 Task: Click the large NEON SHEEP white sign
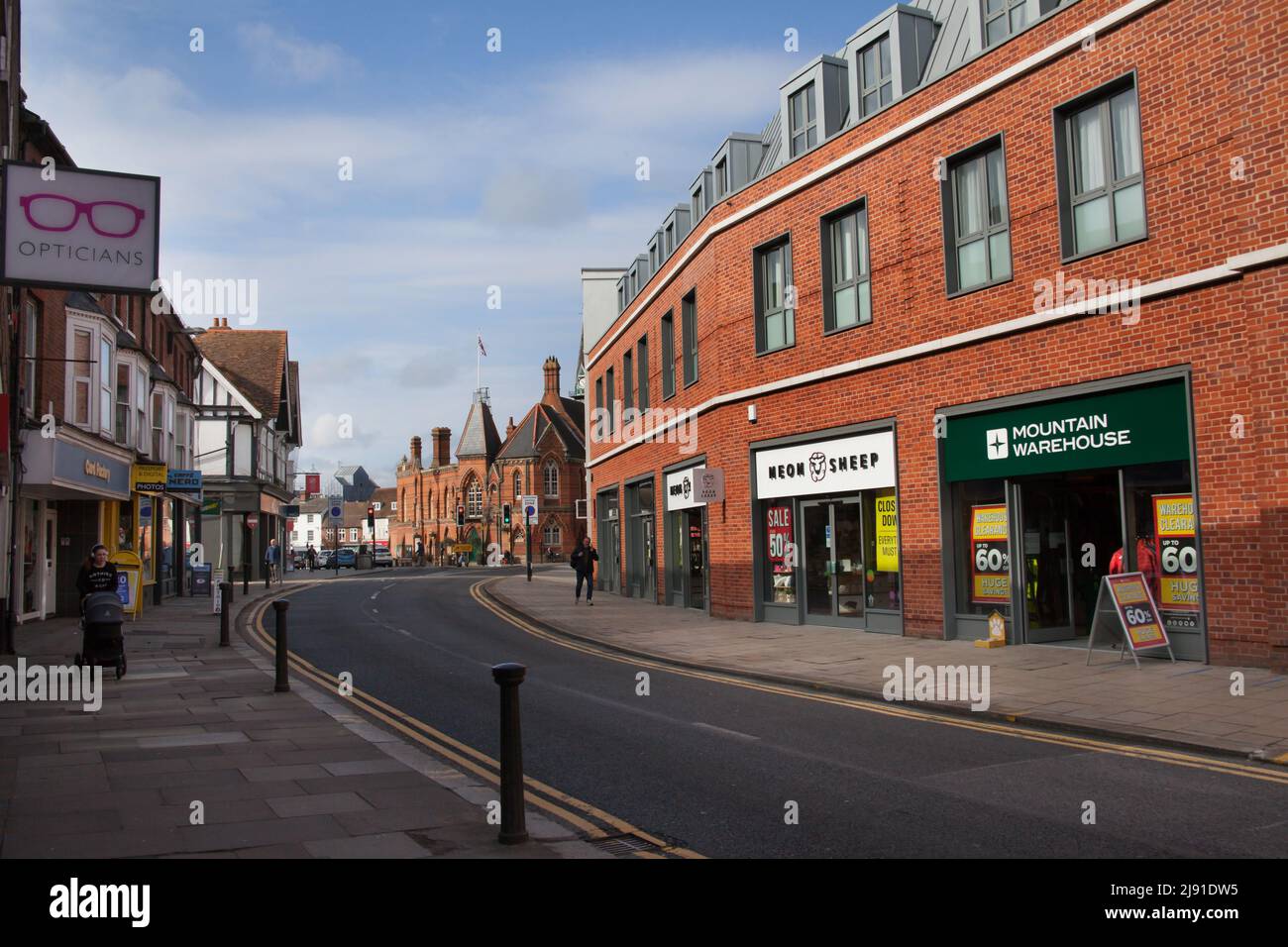click(x=824, y=465)
